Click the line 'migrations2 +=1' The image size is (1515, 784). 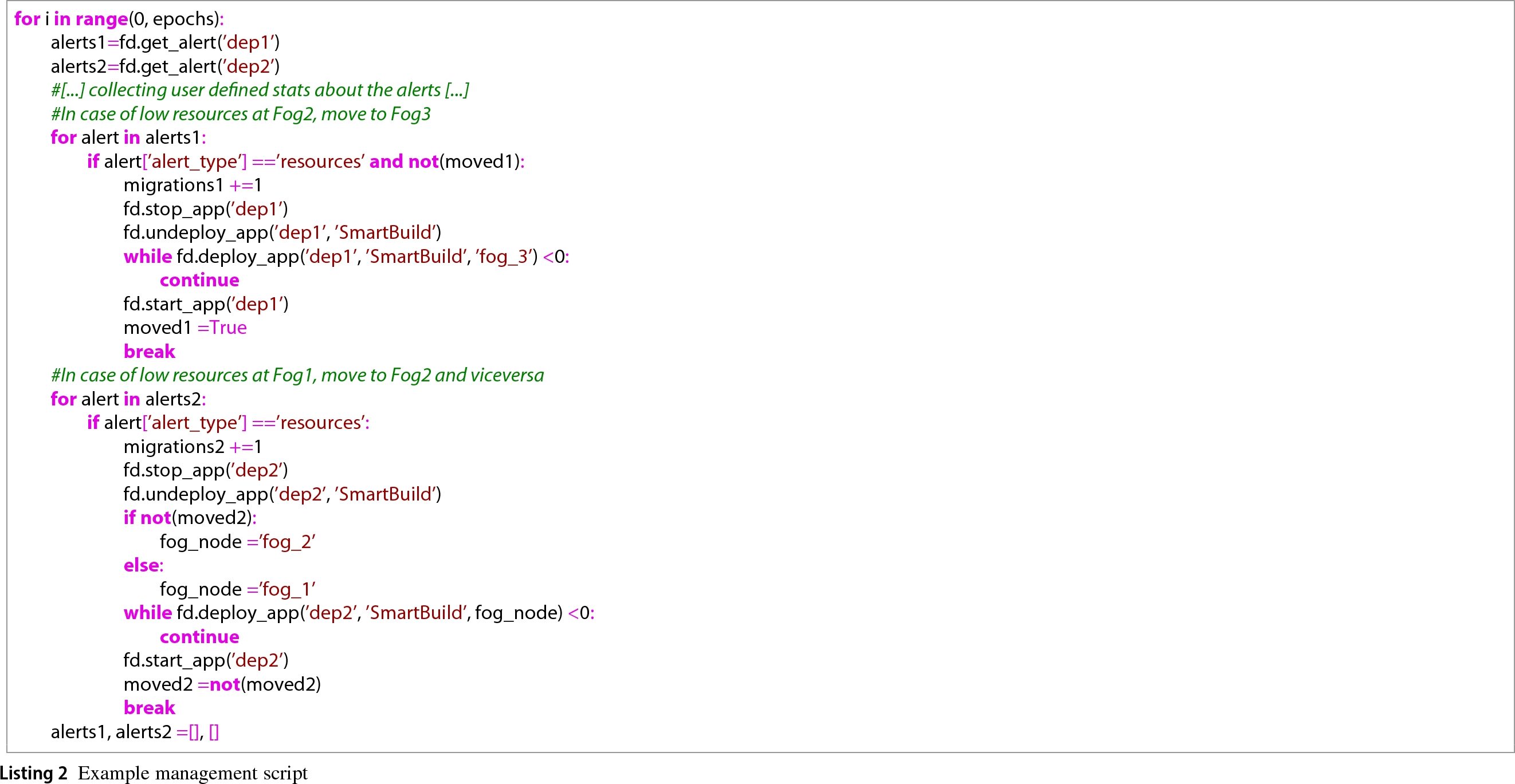tap(193, 447)
